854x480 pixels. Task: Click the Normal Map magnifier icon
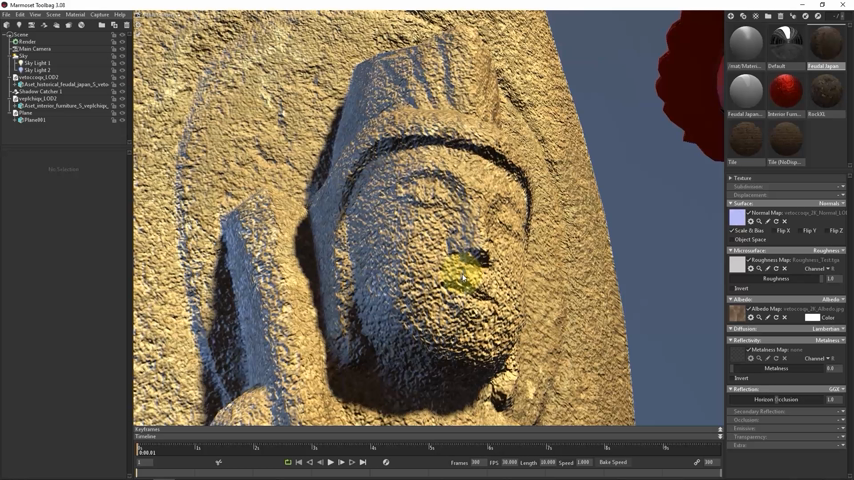(759, 222)
